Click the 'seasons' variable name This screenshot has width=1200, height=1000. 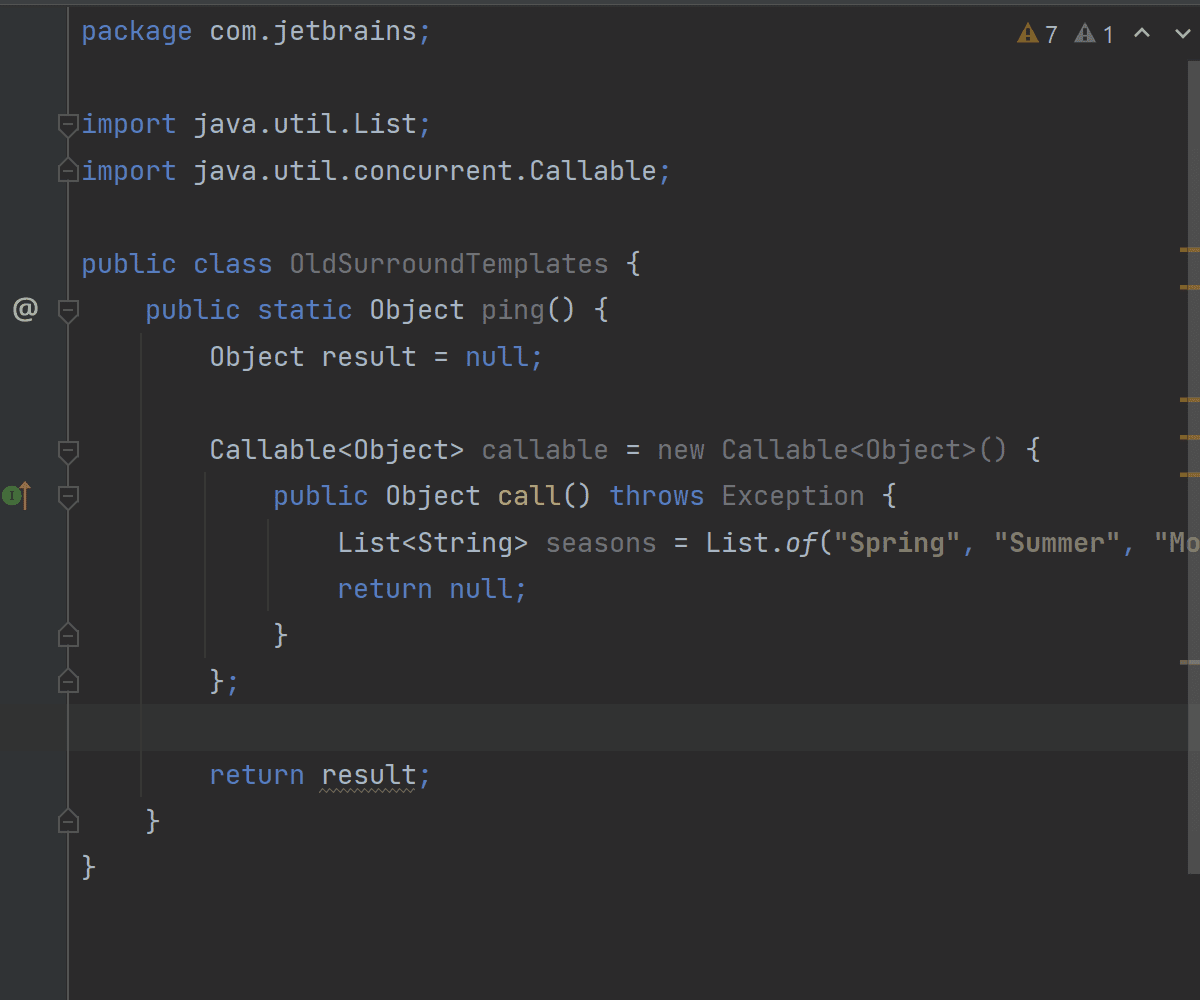pos(601,543)
